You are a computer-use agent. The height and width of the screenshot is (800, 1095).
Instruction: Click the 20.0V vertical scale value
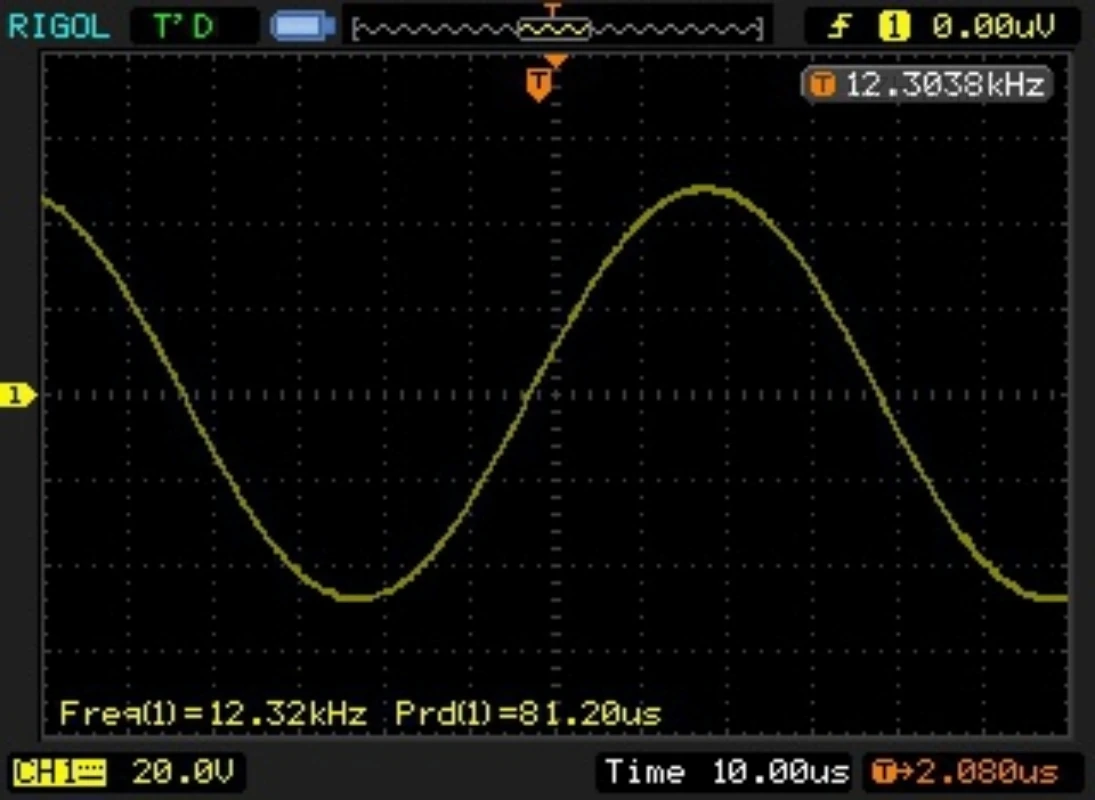184,772
